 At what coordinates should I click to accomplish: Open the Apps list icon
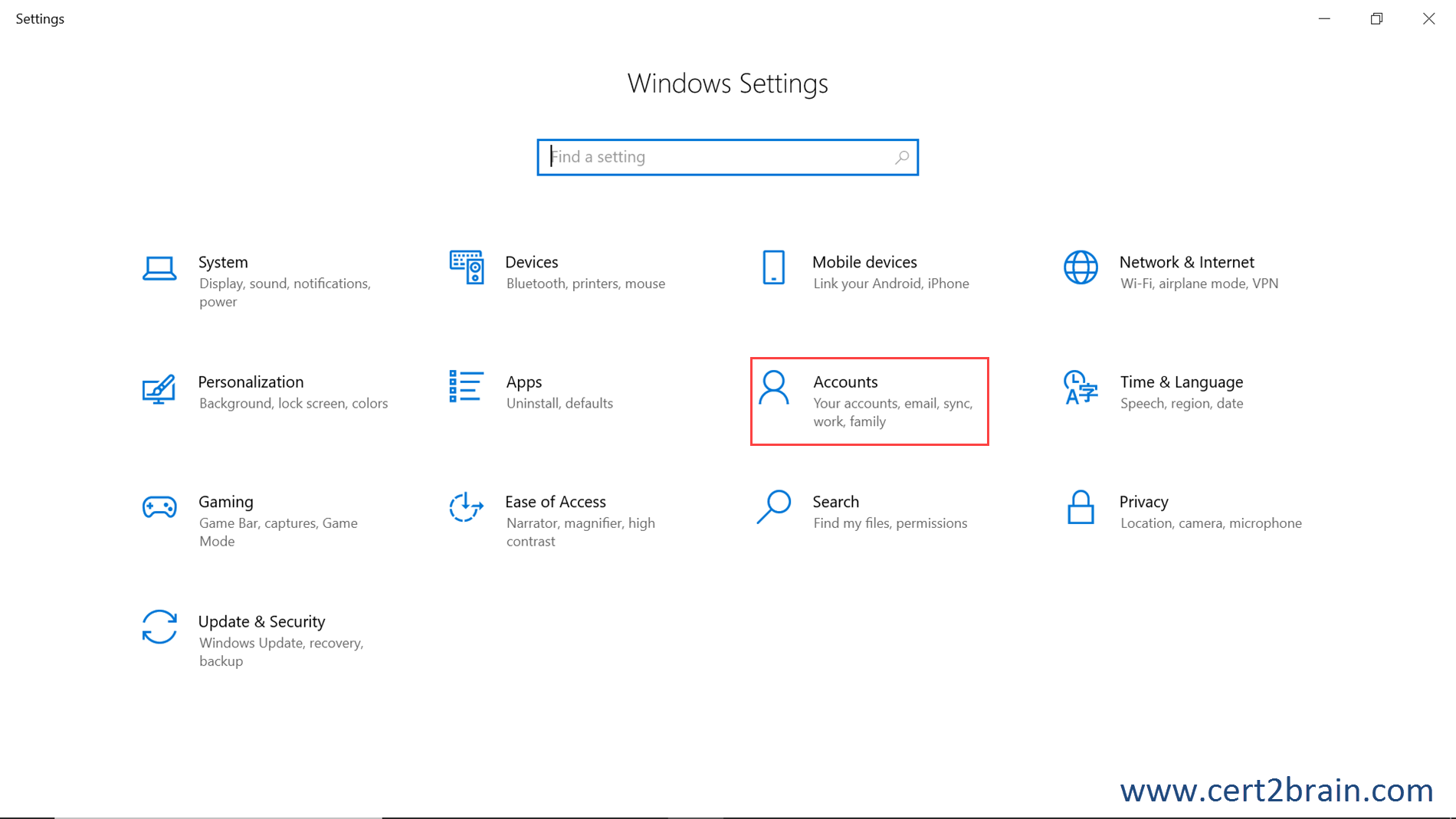[x=467, y=387]
